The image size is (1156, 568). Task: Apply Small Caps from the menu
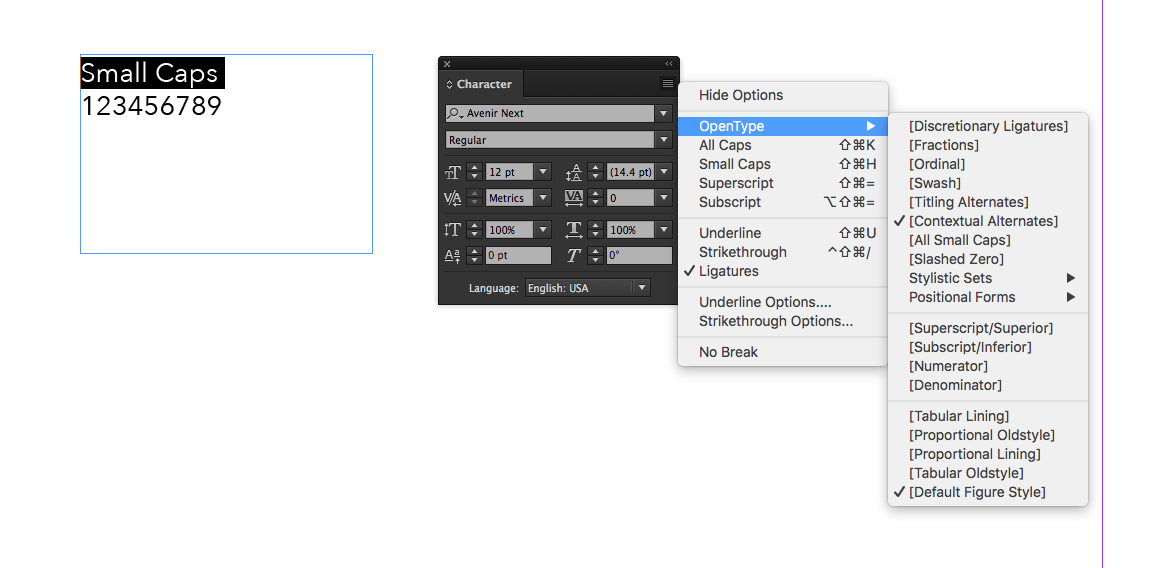[735, 164]
